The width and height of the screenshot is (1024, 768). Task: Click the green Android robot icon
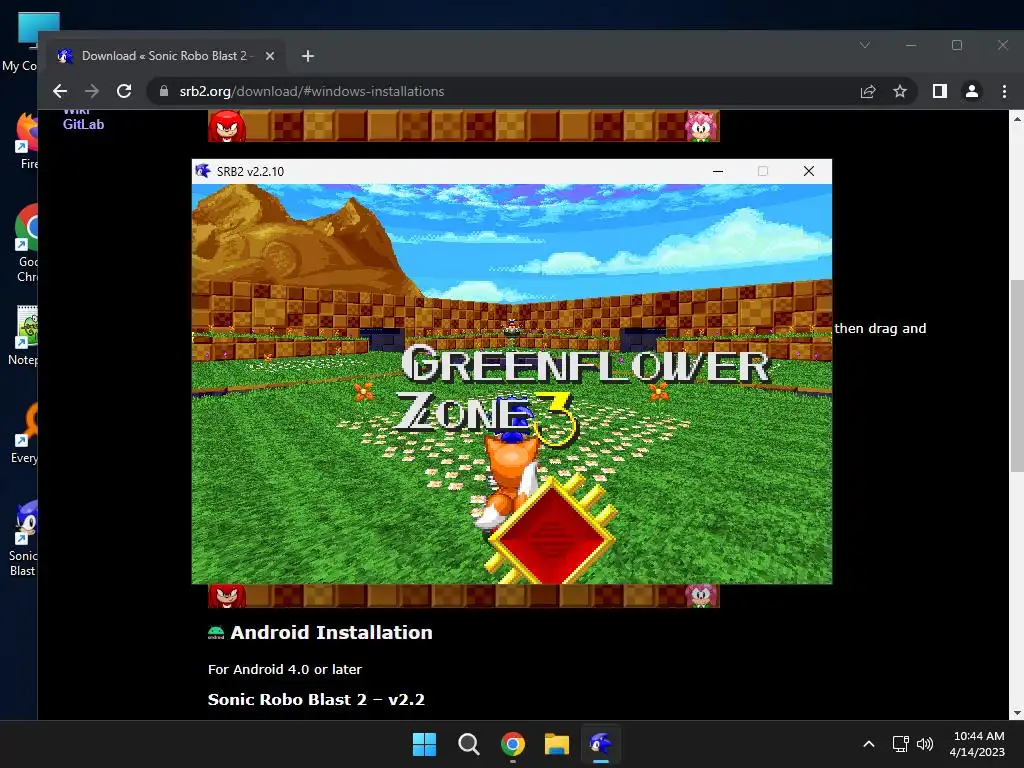click(x=216, y=632)
